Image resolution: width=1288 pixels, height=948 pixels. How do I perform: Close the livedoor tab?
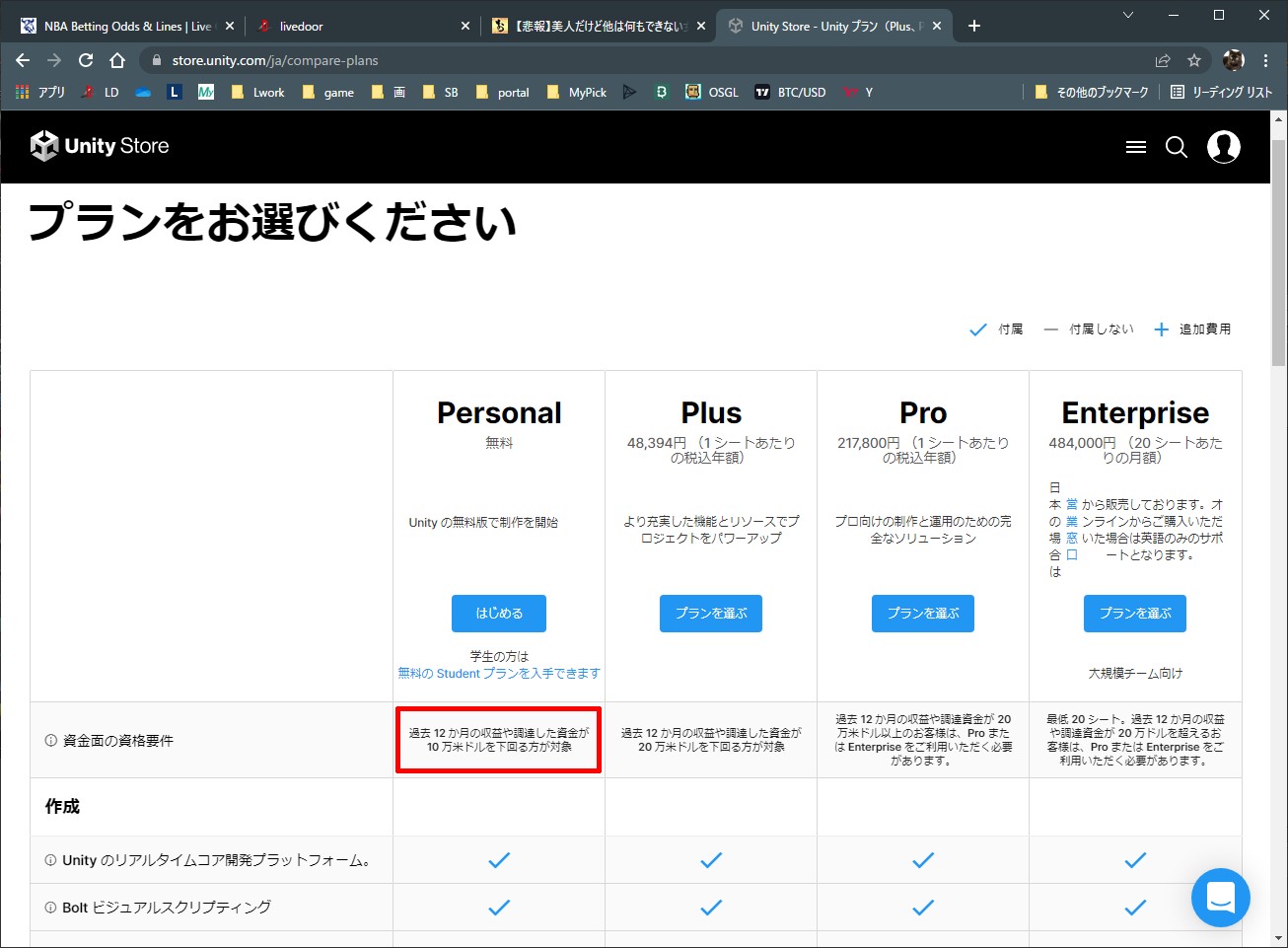[465, 26]
